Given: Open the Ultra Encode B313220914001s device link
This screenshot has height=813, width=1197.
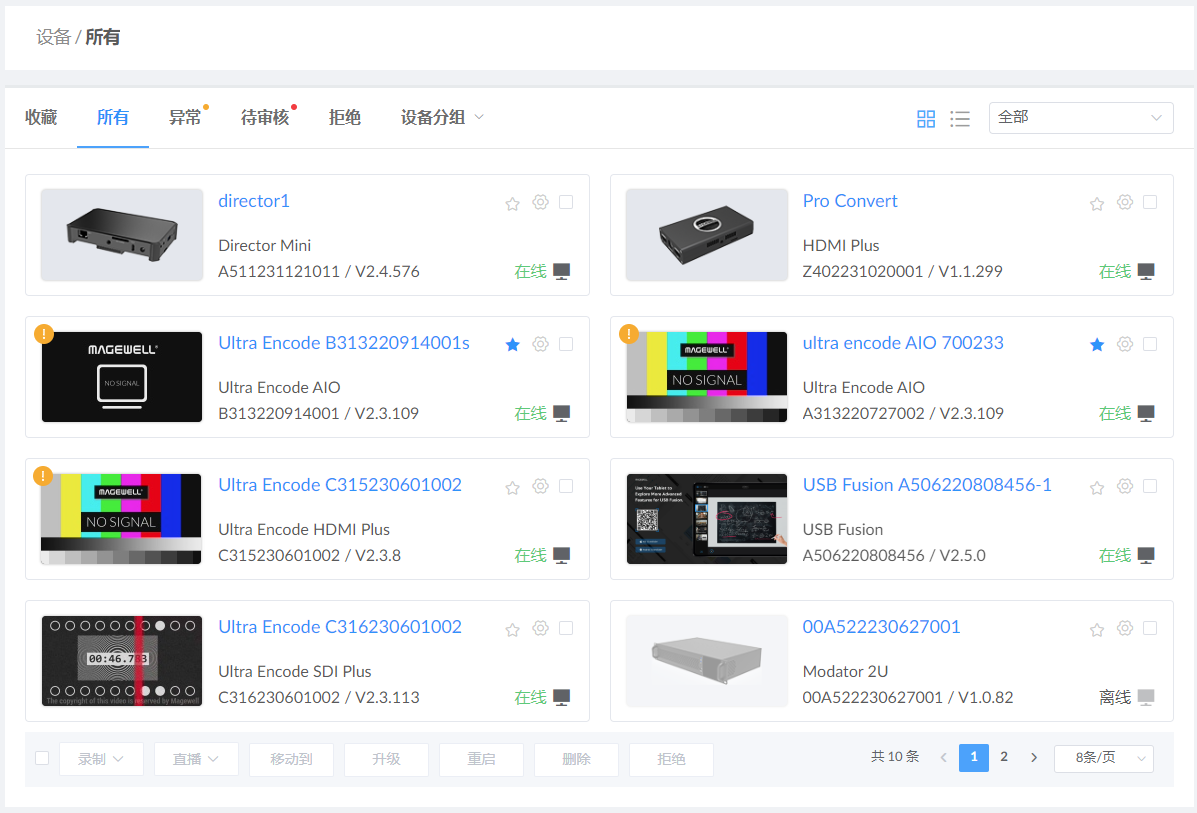Looking at the screenshot, I should coord(343,343).
